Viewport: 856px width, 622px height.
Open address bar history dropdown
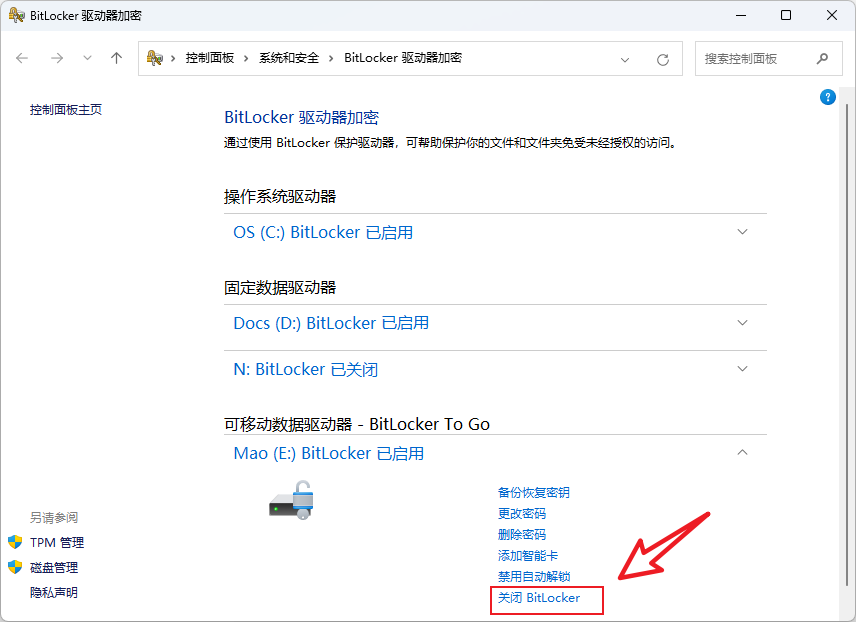(x=625, y=60)
